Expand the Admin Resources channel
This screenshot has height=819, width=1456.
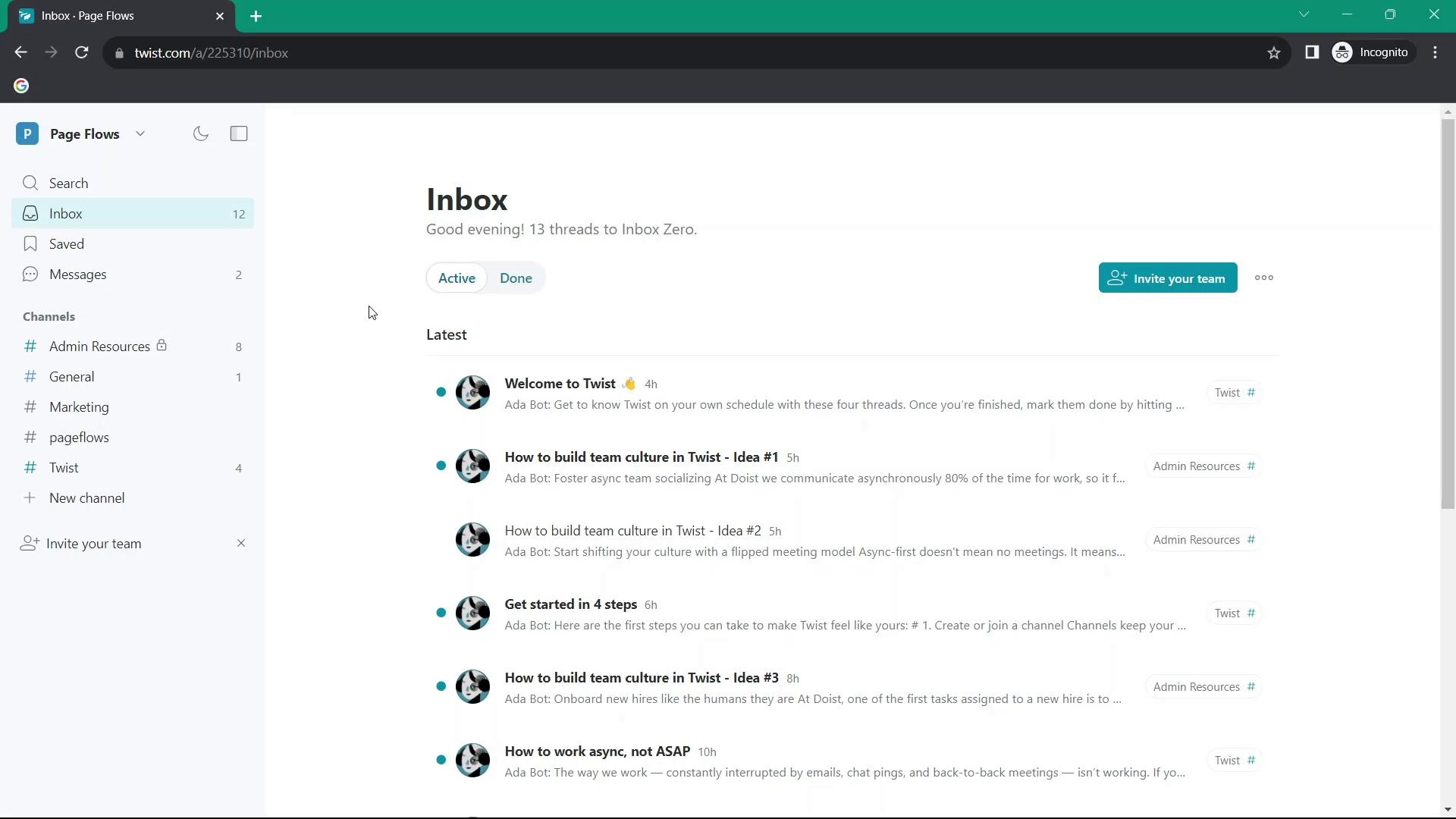pyautogui.click(x=99, y=346)
